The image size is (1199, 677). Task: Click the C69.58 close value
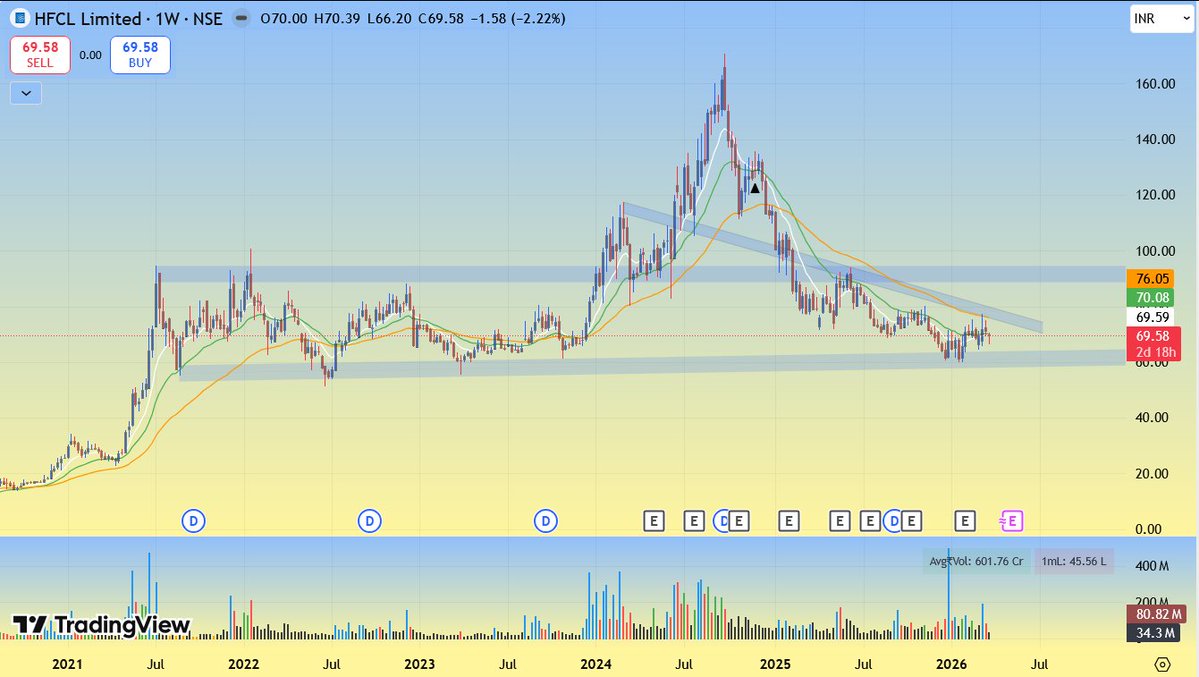(x=440, y=18)
